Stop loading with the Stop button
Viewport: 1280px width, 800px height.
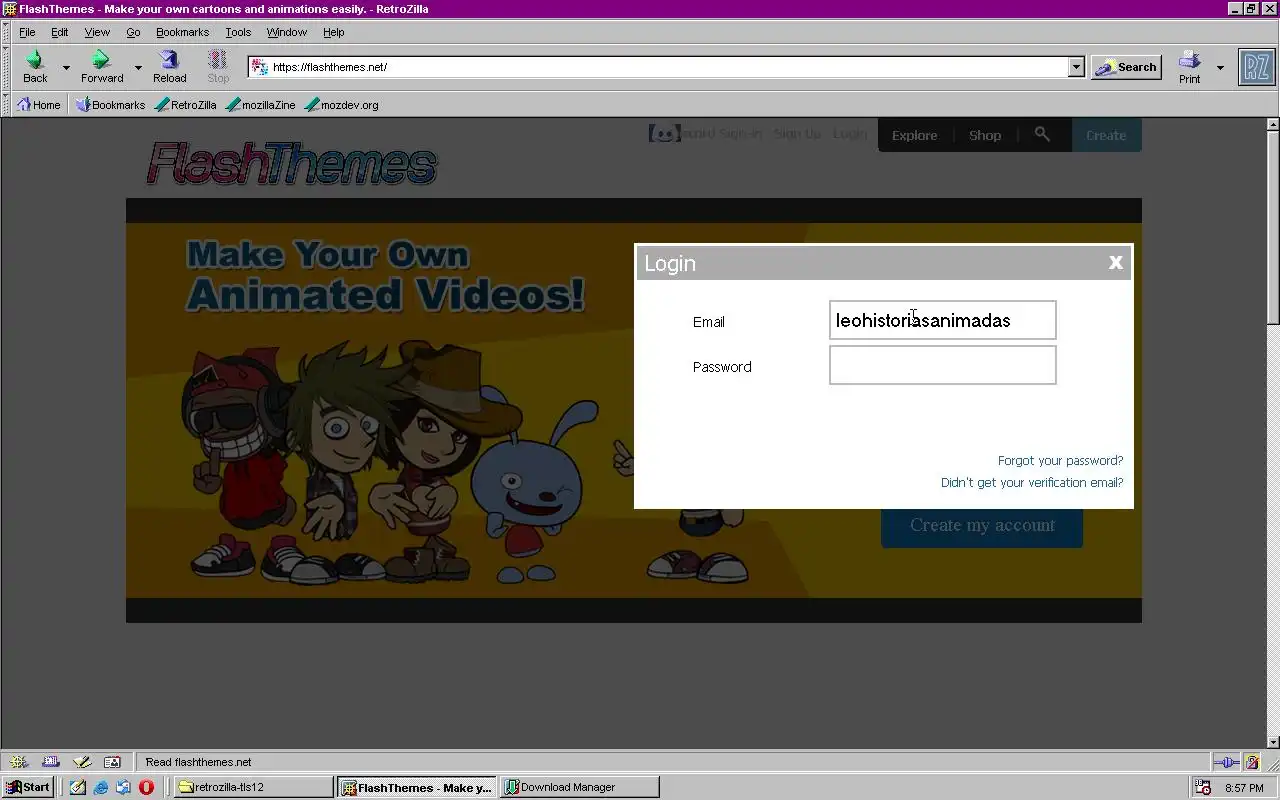(x=218, y=67)
